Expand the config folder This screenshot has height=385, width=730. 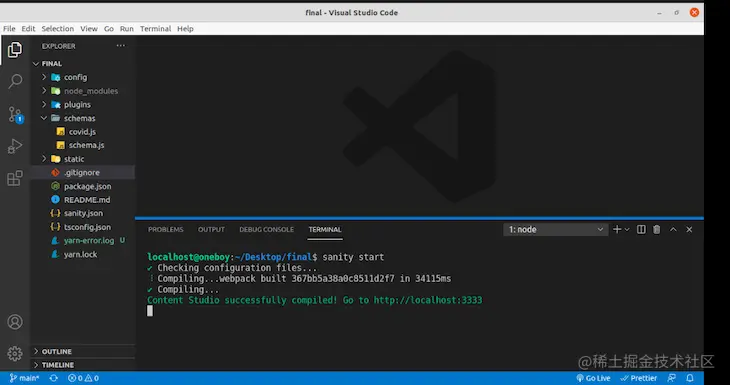[83, 77]
